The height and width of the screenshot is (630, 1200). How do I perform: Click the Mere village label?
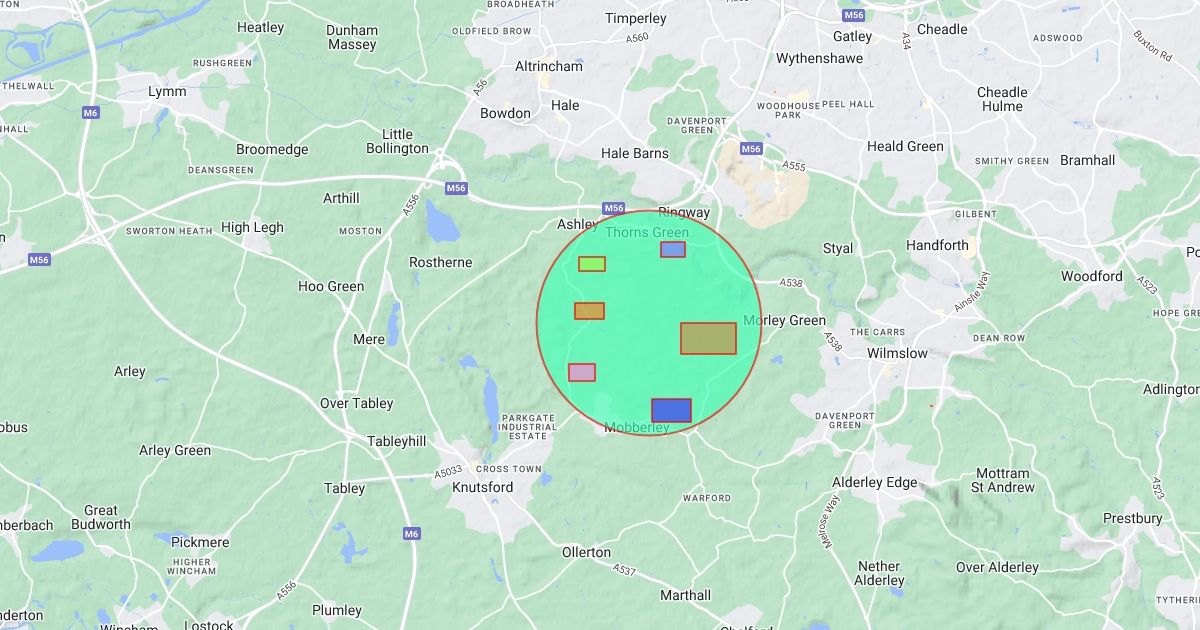369,339
